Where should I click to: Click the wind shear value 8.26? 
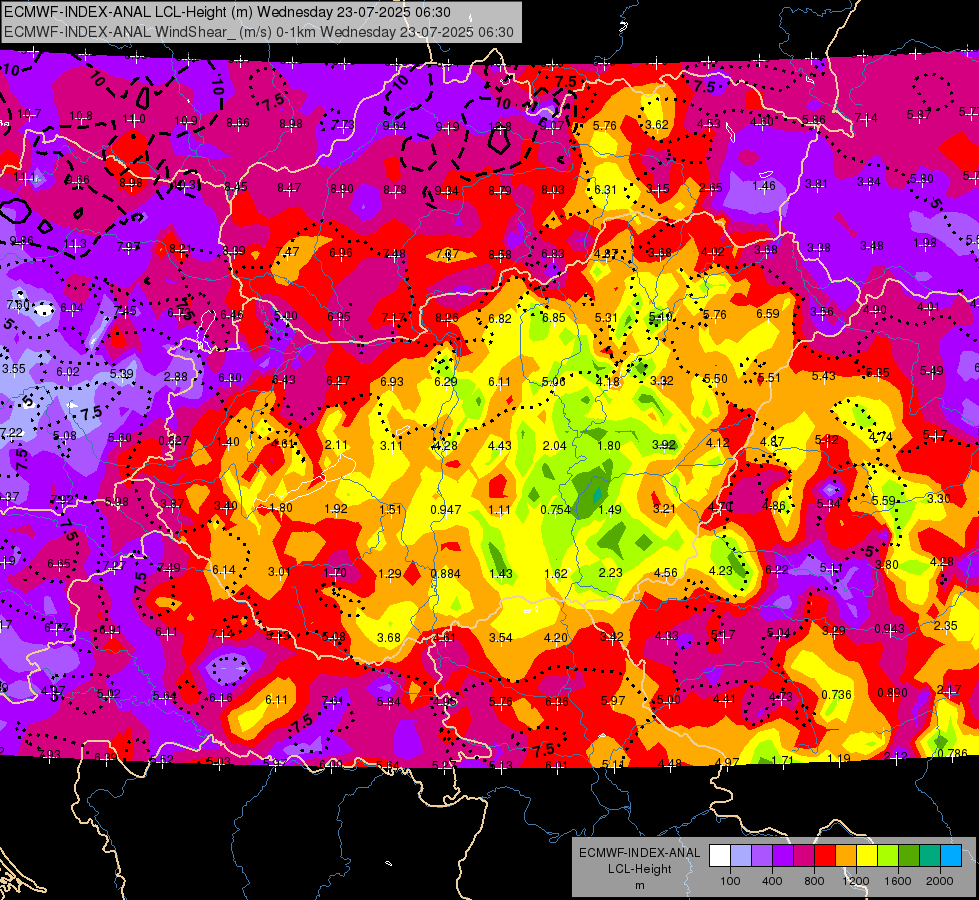click(x=446, y=318)
